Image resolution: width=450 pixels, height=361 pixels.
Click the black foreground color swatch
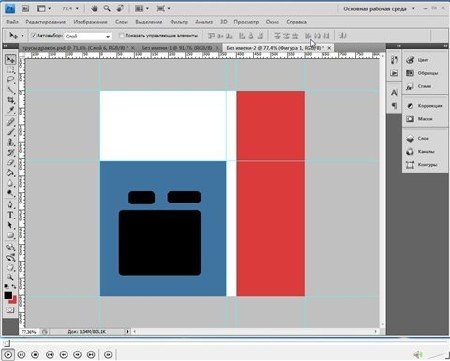tap(8, 295)
